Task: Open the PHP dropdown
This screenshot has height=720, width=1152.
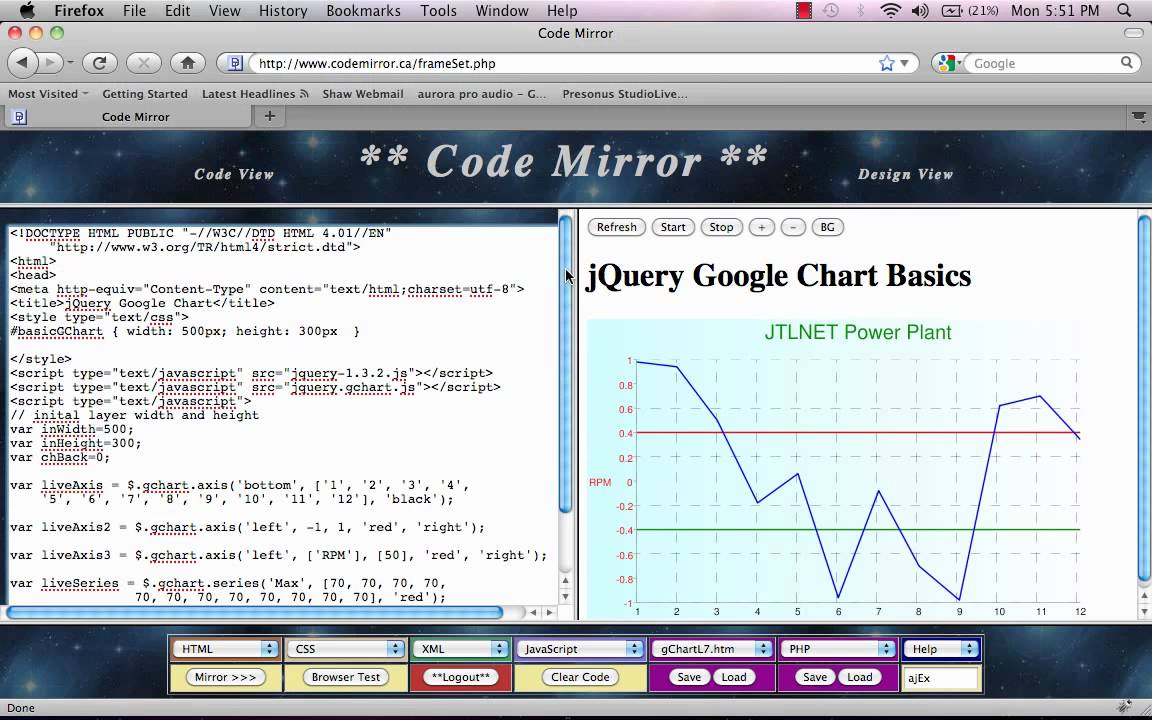Action: [837, 649]
